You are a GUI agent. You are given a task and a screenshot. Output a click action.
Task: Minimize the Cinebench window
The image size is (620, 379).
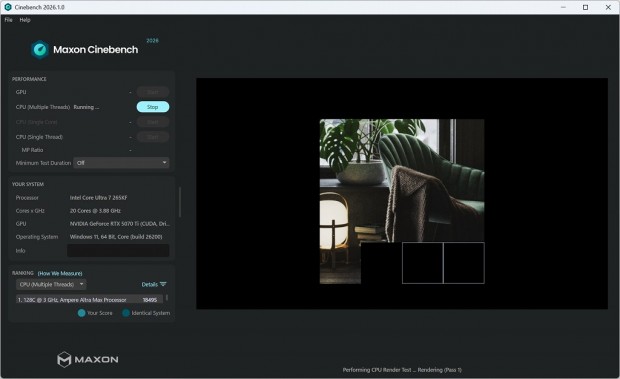click(563, 7)
